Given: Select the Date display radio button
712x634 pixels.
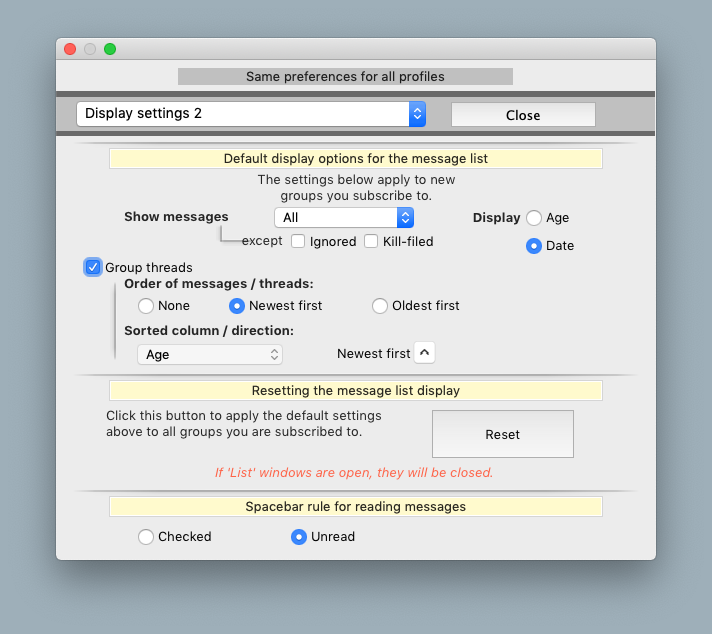Looking at the screenshot, I should [534, 245].
